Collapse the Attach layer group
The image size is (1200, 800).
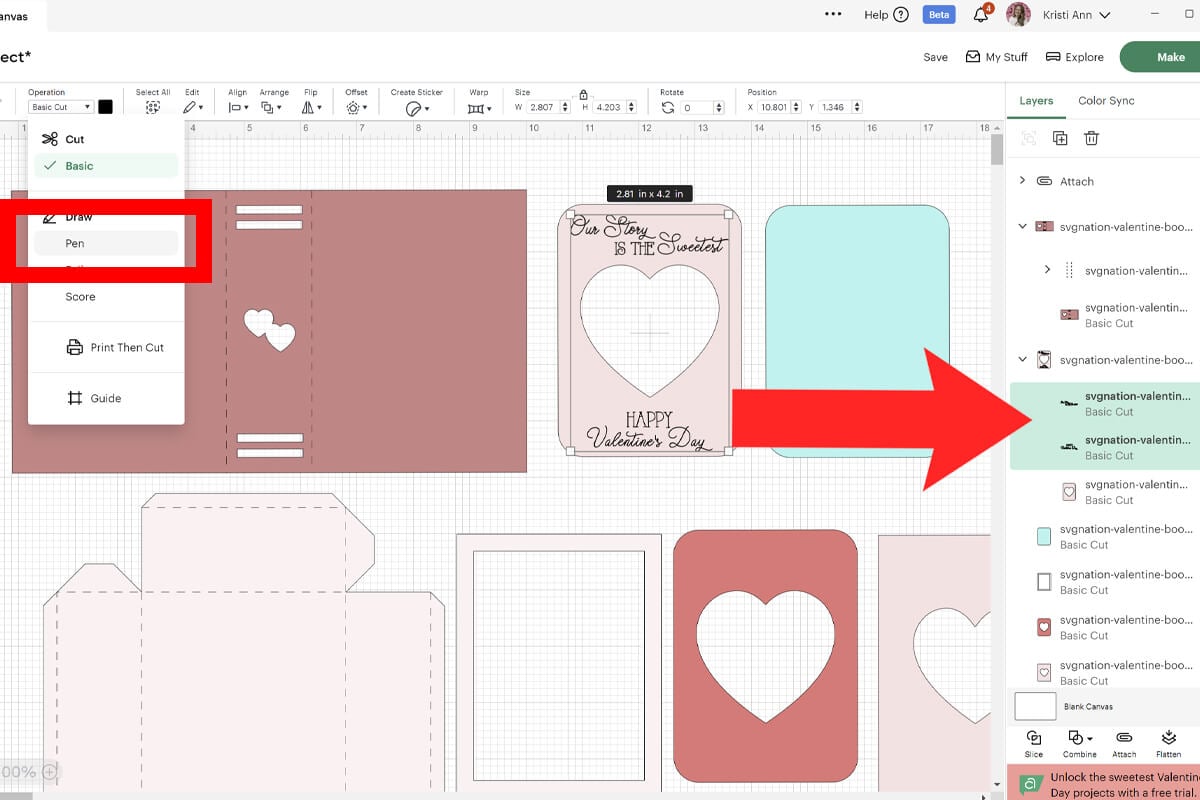click(x=1022, y=181)
